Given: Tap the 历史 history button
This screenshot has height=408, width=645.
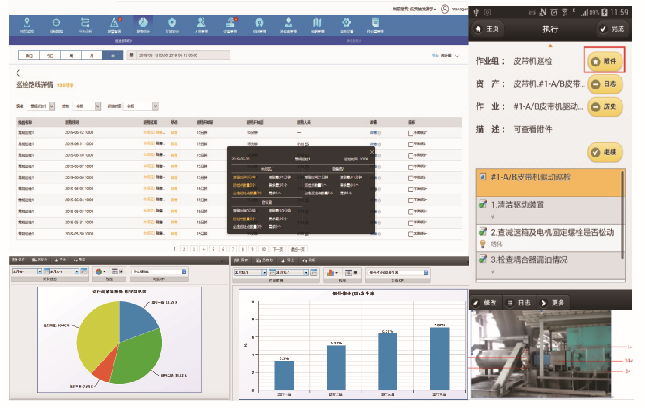Looking at the screenshot, I should click(605, 106).
